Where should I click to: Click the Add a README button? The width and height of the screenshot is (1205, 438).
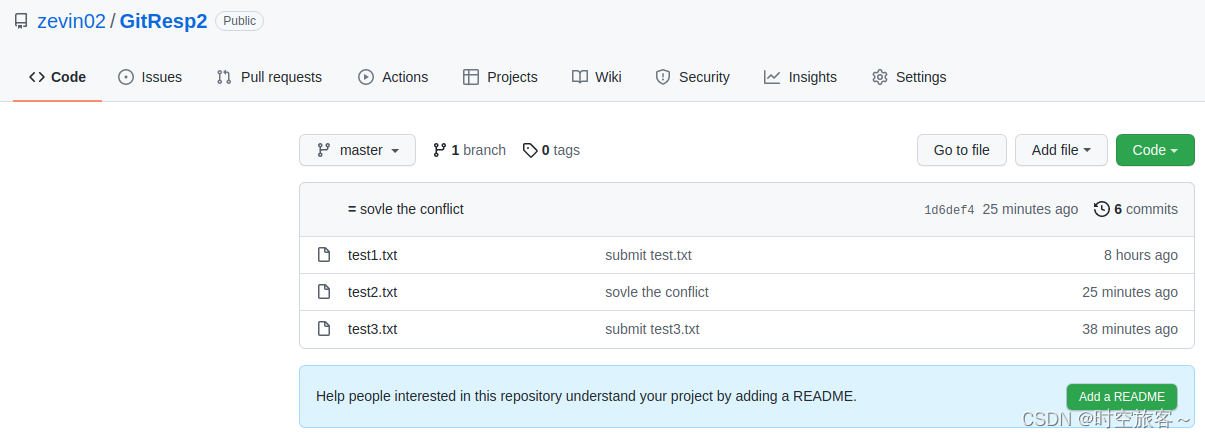[x=1121, y=396]
